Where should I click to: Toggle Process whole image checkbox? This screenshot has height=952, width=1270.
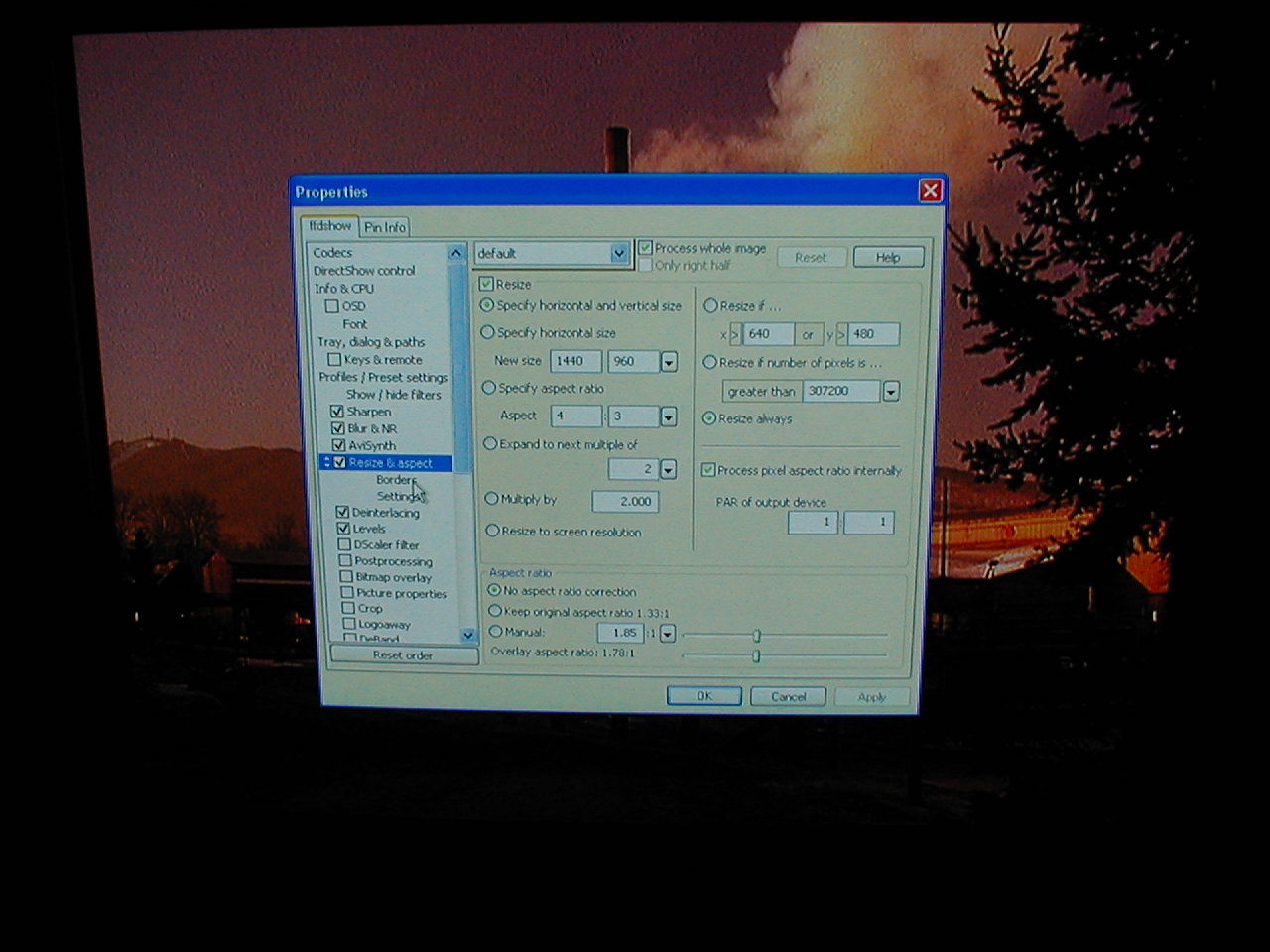(x=645, y=248)
